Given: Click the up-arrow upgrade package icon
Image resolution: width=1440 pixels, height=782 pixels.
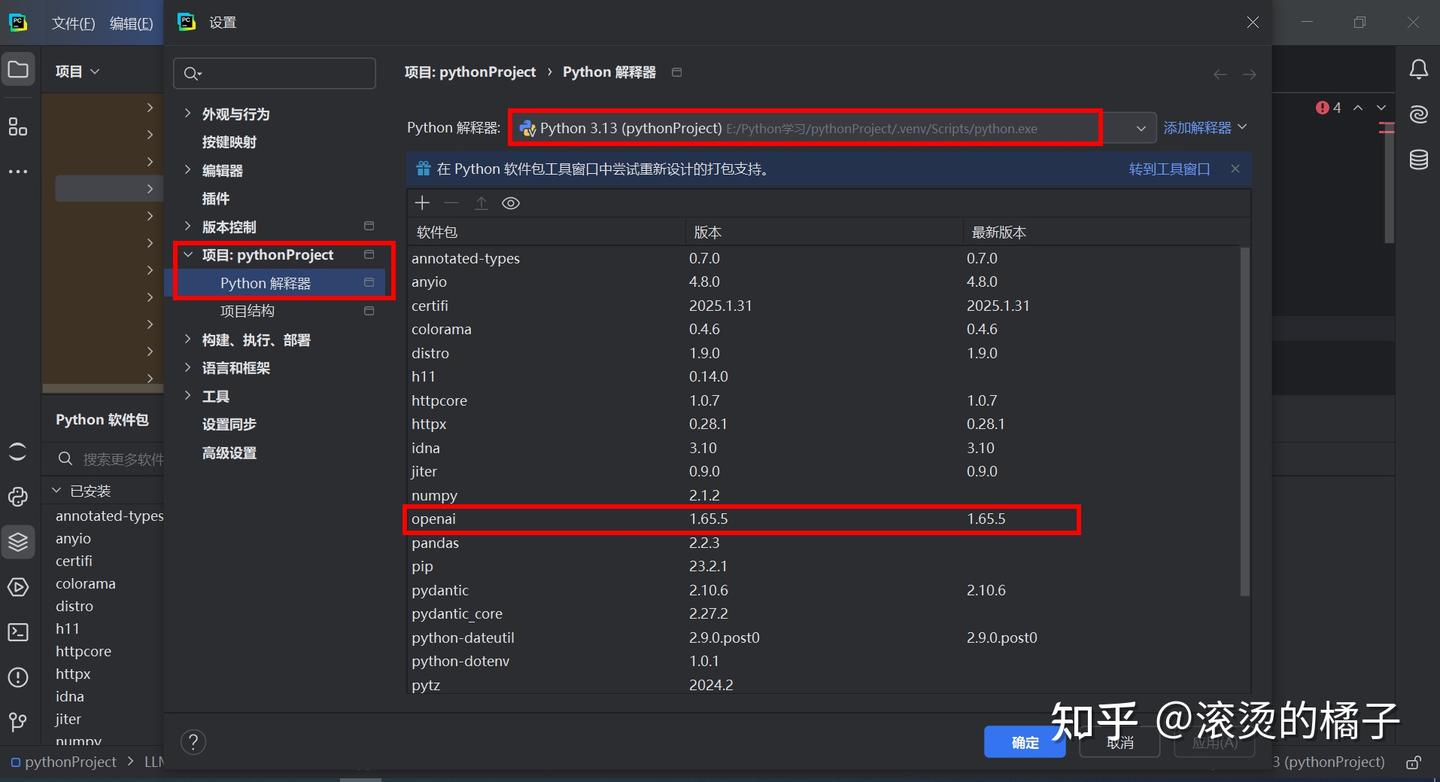Looking at the screenshot, I should point(481,203).
